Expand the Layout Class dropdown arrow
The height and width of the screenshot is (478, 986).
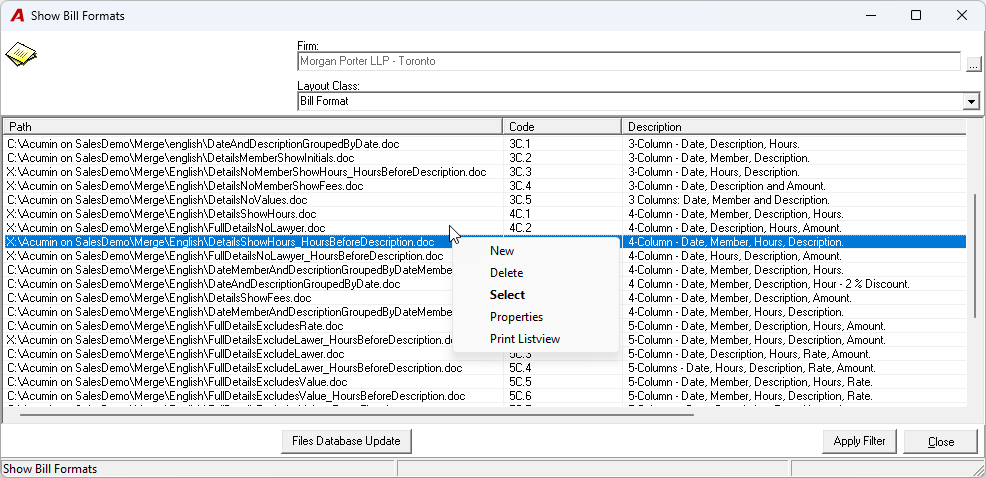click(x=972, y=101)
